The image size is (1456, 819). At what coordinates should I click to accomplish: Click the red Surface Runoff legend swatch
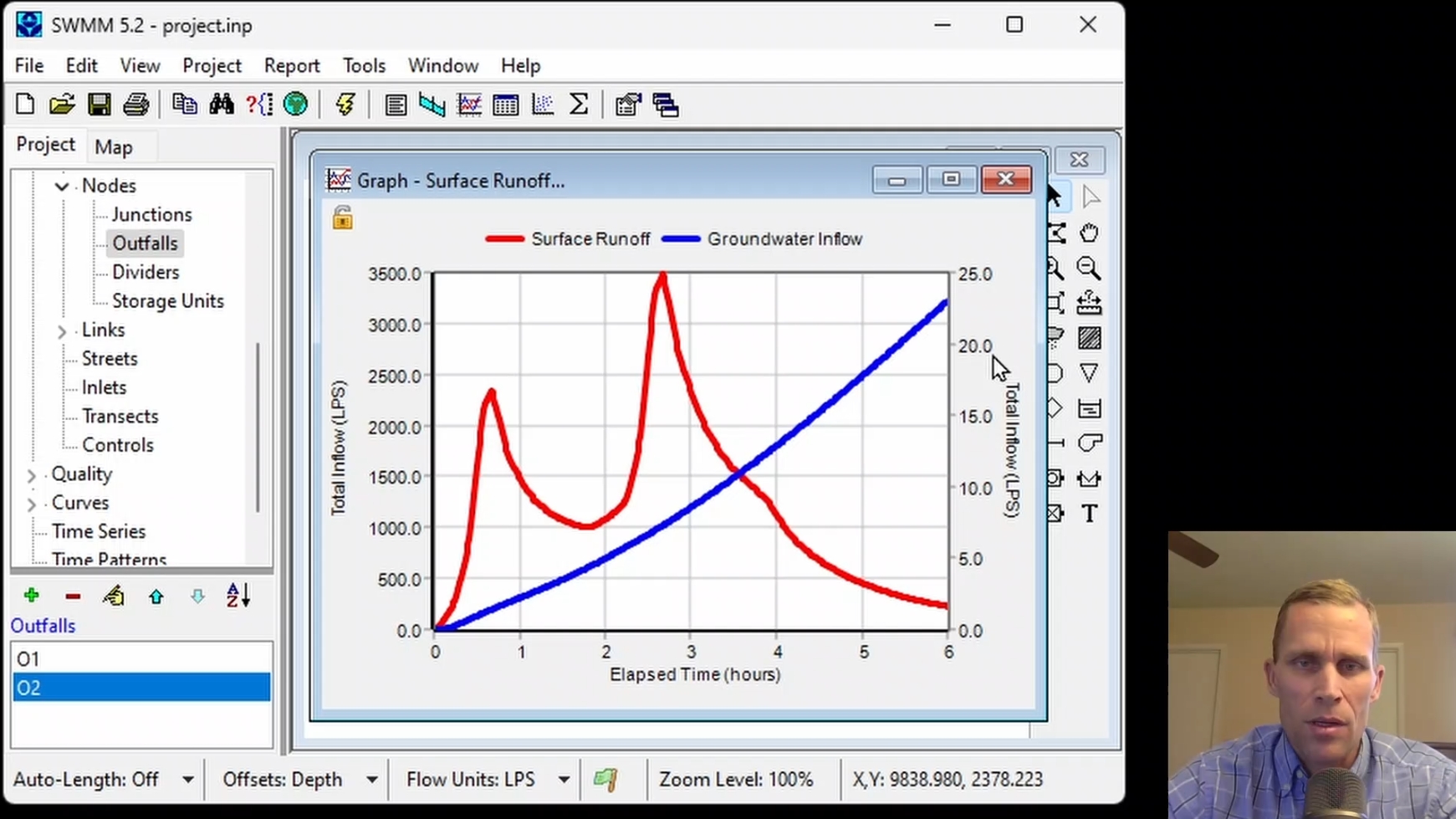[x=504, y=239]
